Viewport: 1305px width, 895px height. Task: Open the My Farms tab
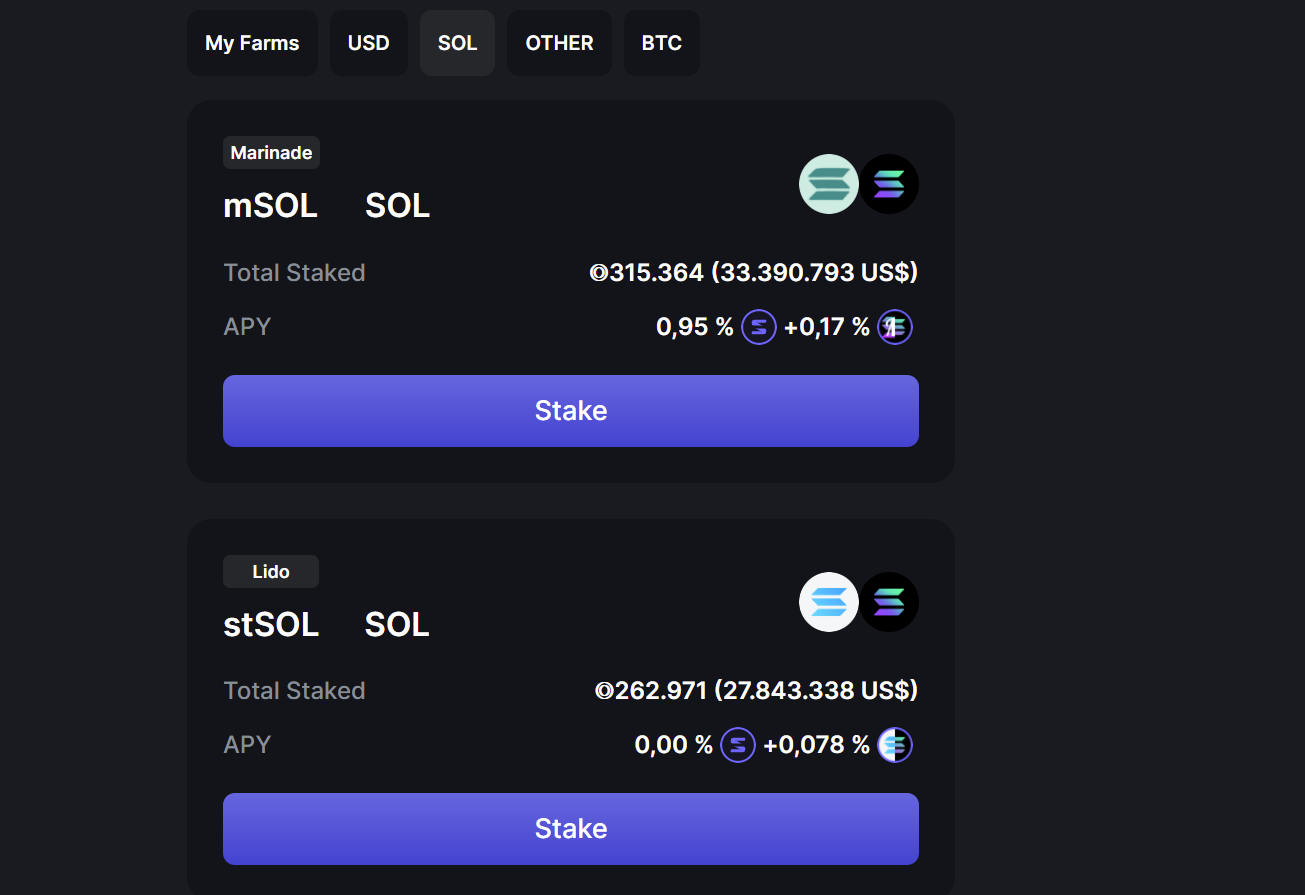click(252, 43)
